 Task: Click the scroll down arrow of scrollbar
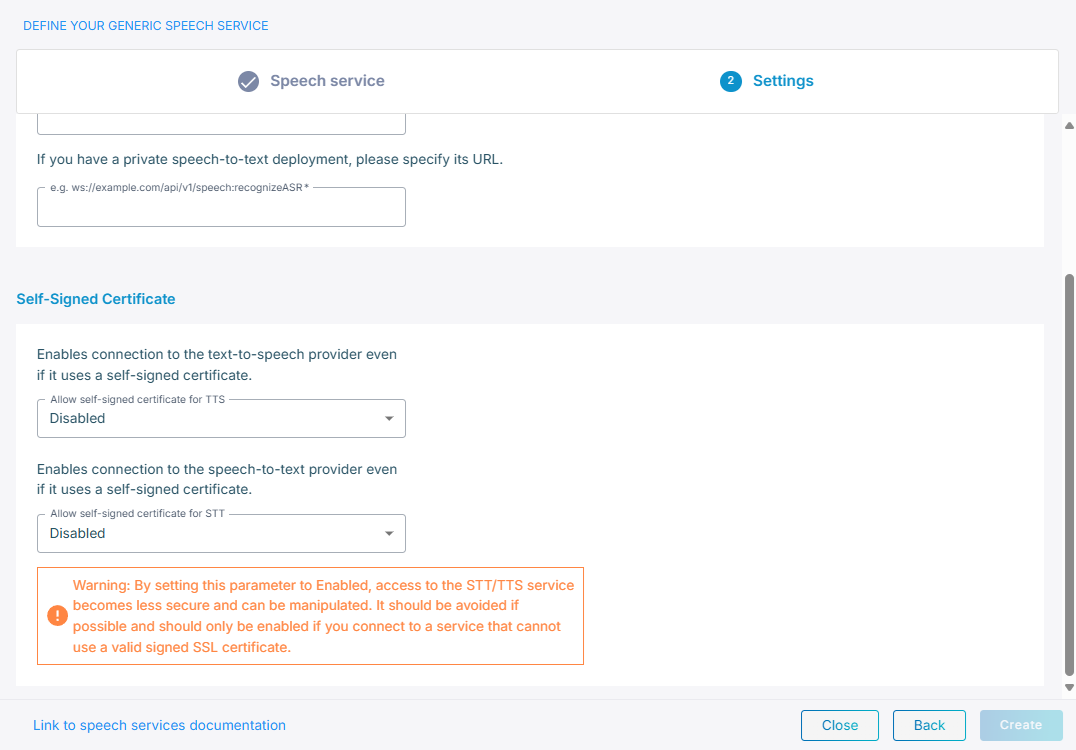click(x=1069, y=688)
